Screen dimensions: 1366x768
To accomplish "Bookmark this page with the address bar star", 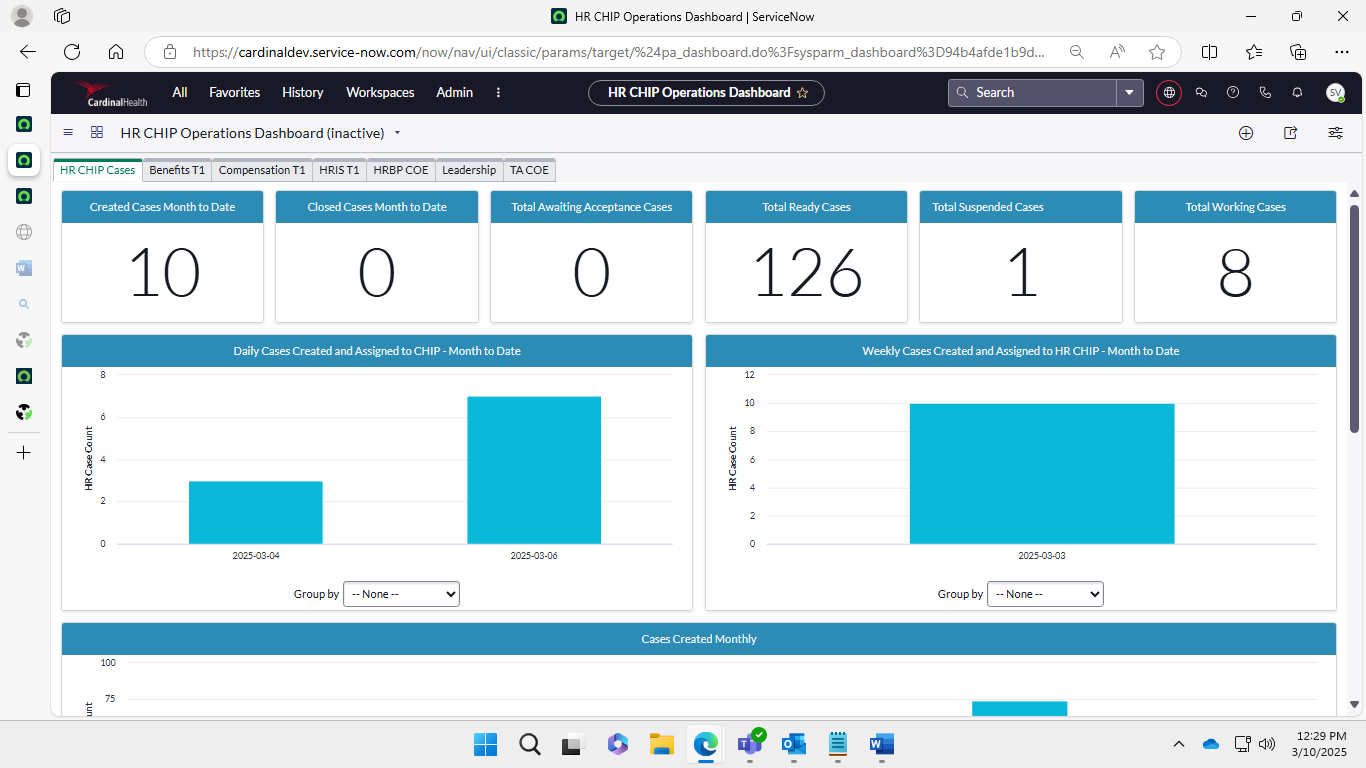I will pos(1157,52).
